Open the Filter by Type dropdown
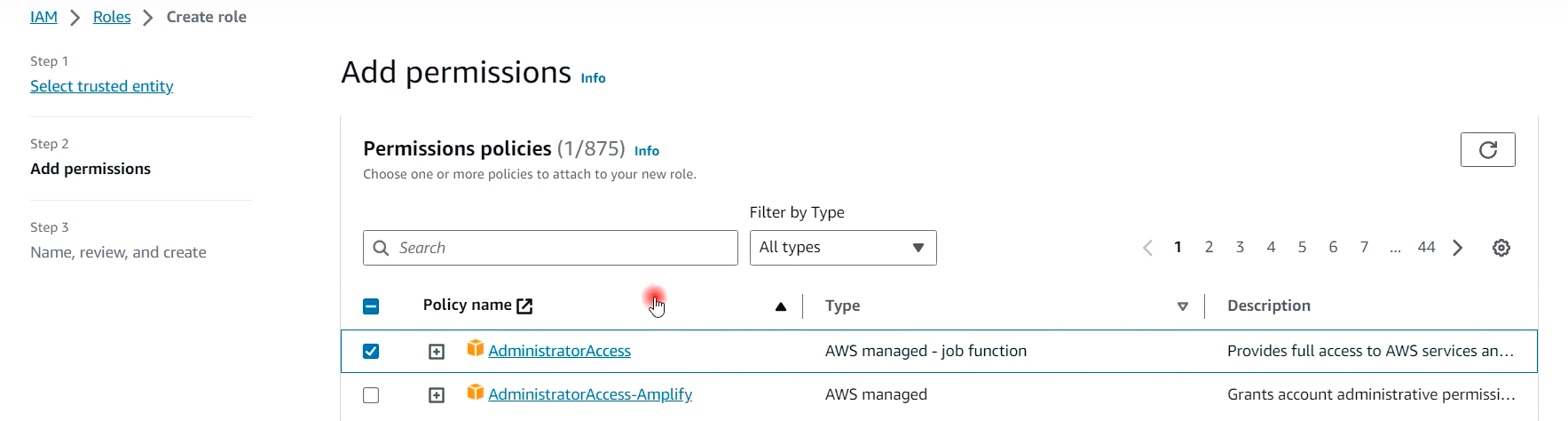This screenshot has height=421, width=1568. click(842, 248)
